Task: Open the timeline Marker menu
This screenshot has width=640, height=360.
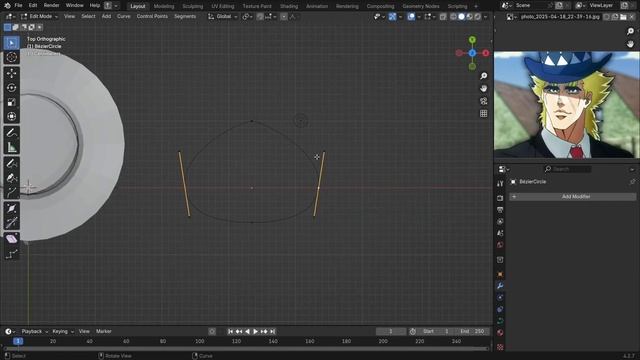Action: 104,331
